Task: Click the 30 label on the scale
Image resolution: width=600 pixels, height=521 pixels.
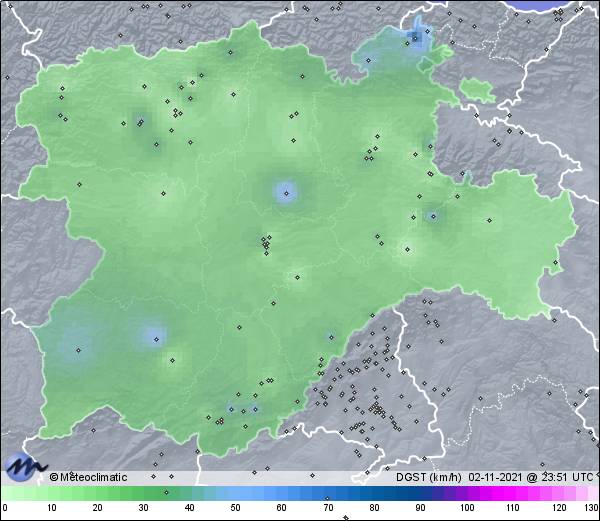Action: tap(143, 508)
